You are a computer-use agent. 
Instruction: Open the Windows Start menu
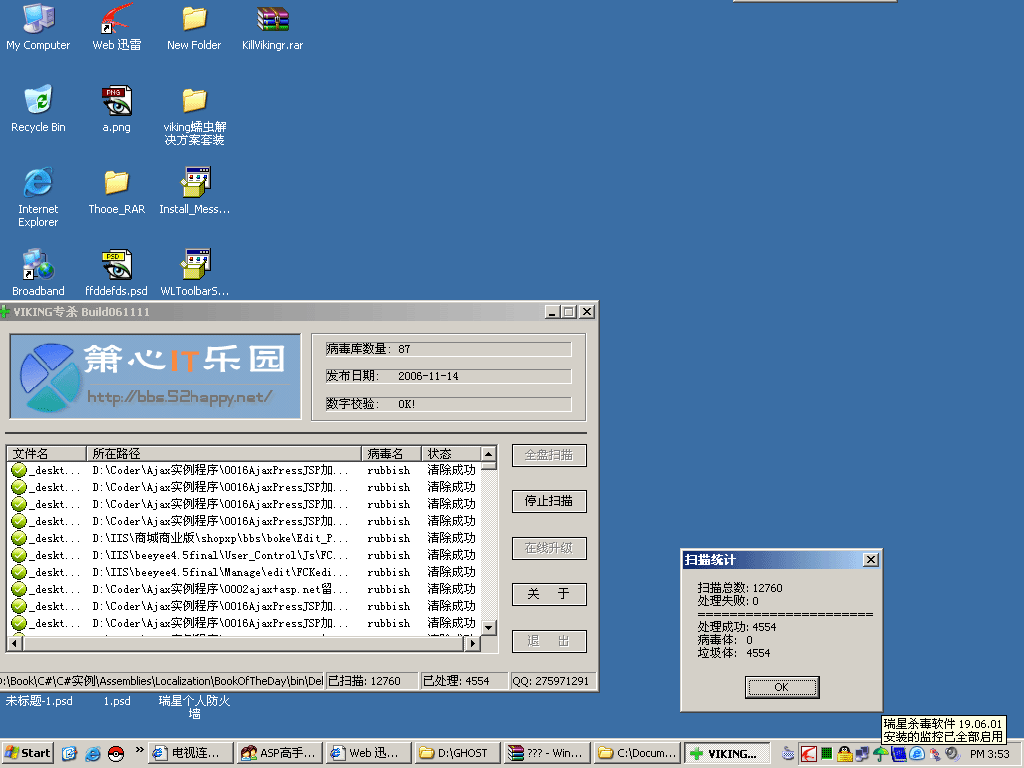click(x=28, y=753)
